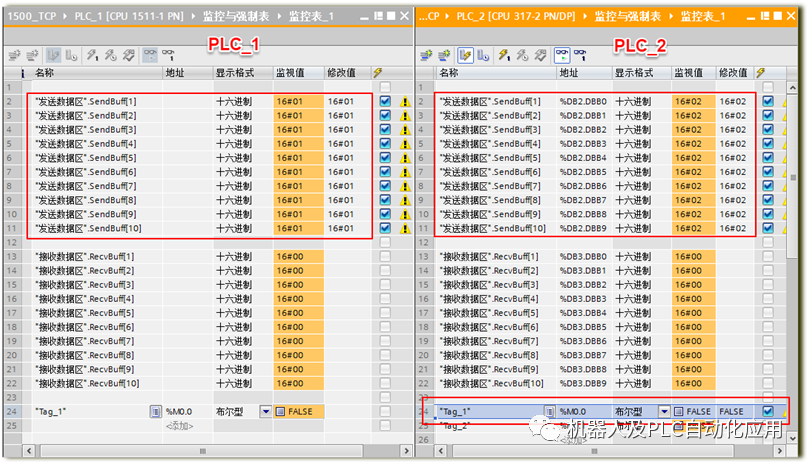Screen dimensions: 809x464
Task: Click Add row icon in PLC_1 toolbar
Action: (x=33, y=55)
